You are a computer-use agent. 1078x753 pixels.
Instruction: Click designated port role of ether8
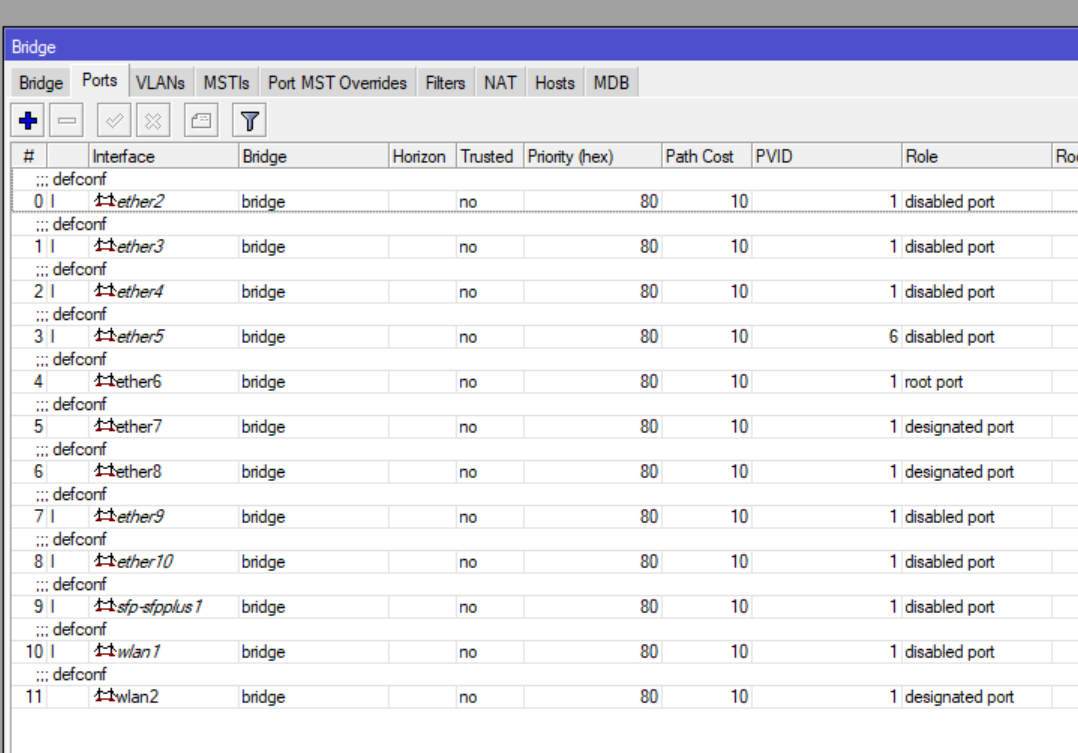[x=959, y=472]
